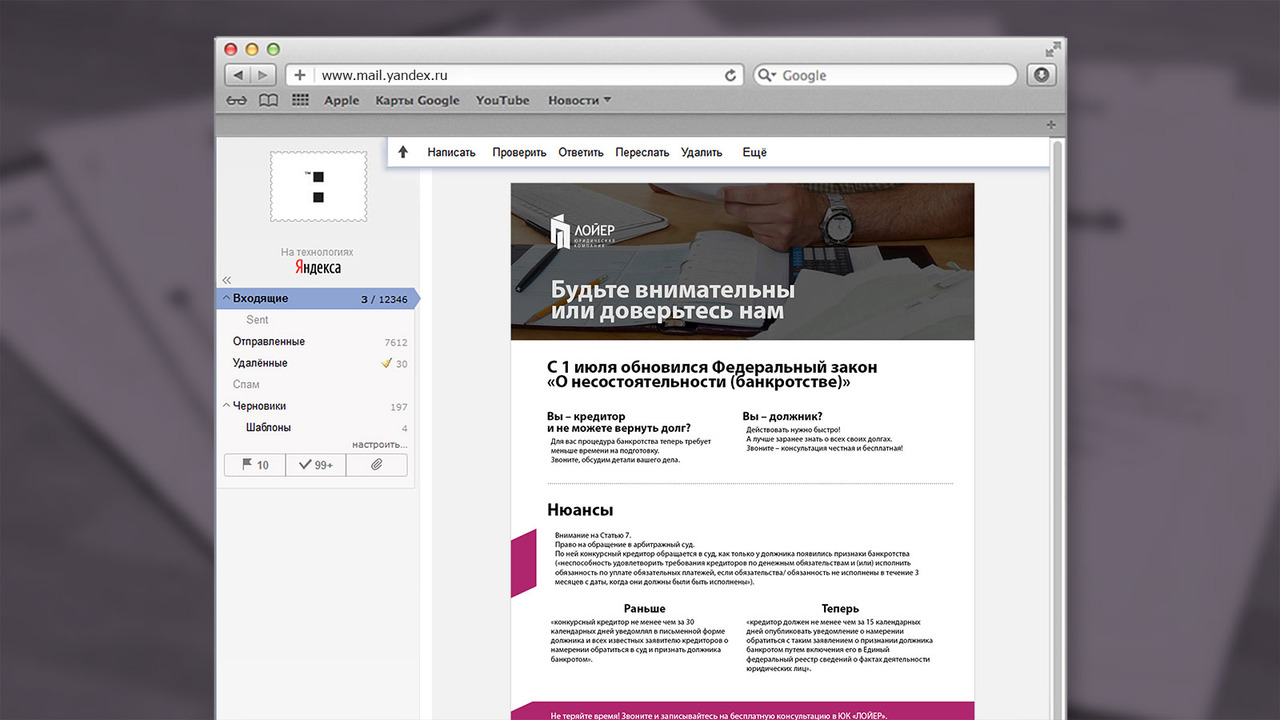
Task: Click Написать to compose mail
Action: tap(451, 153)
